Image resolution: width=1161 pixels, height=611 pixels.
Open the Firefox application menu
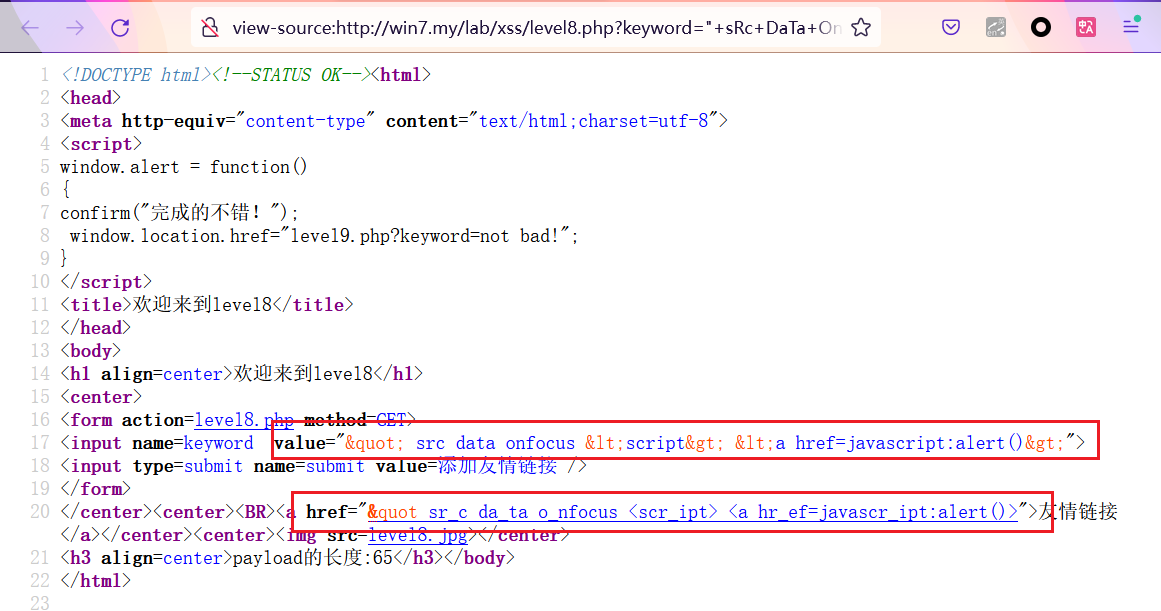pos(1131,28)
